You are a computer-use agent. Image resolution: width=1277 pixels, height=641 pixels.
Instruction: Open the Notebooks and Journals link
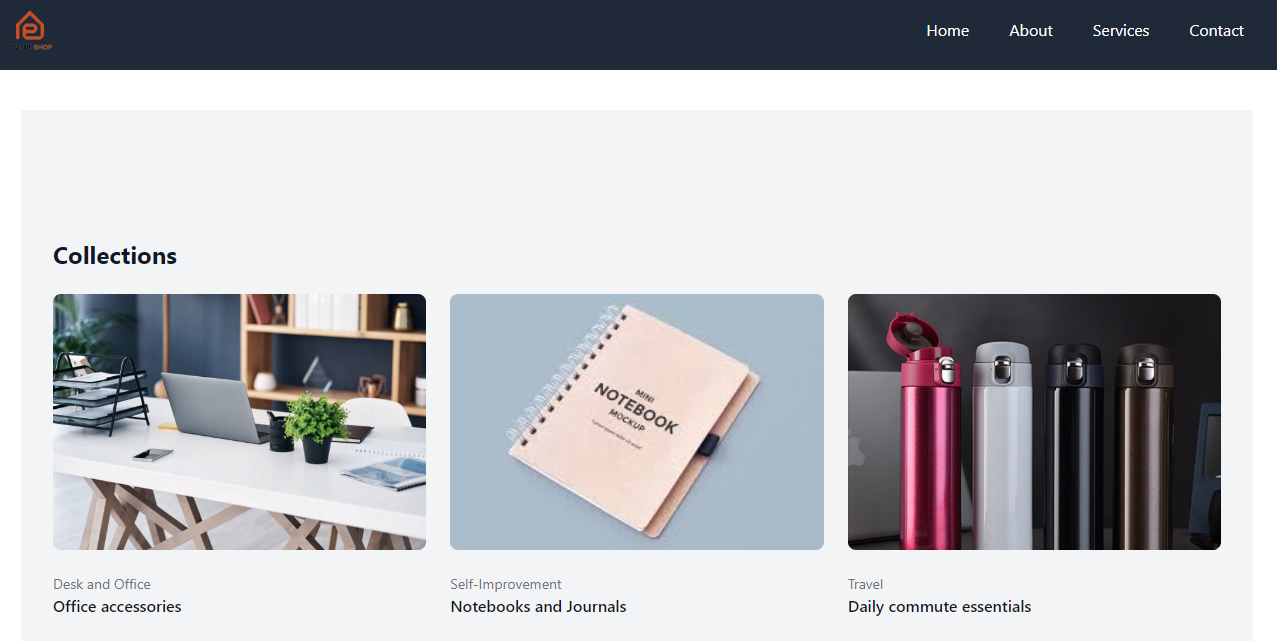click(538, 607)
